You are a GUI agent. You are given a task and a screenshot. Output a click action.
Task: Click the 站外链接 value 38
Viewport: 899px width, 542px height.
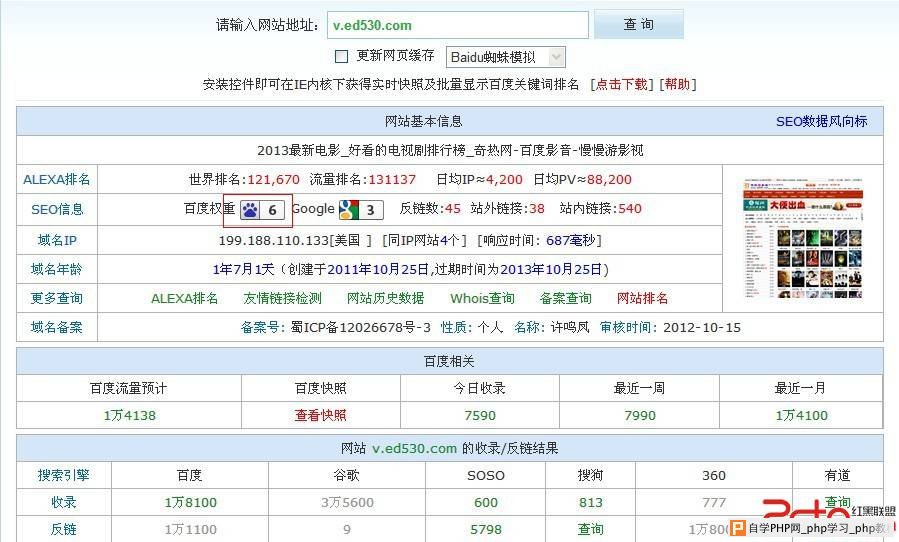(x=537, y=209)
